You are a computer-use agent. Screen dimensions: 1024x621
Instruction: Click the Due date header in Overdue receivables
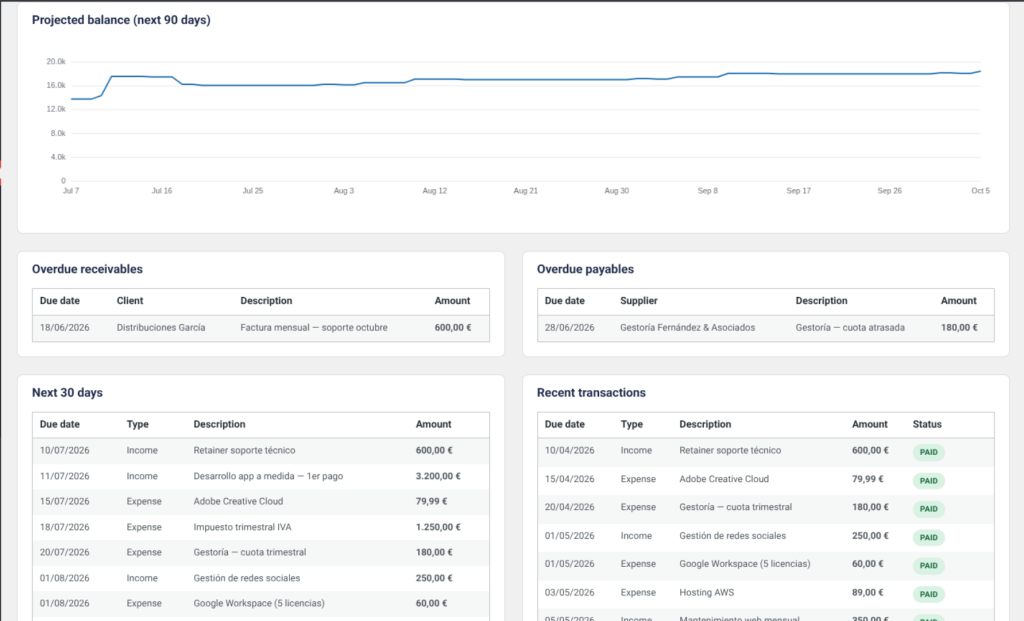point(59,301)
